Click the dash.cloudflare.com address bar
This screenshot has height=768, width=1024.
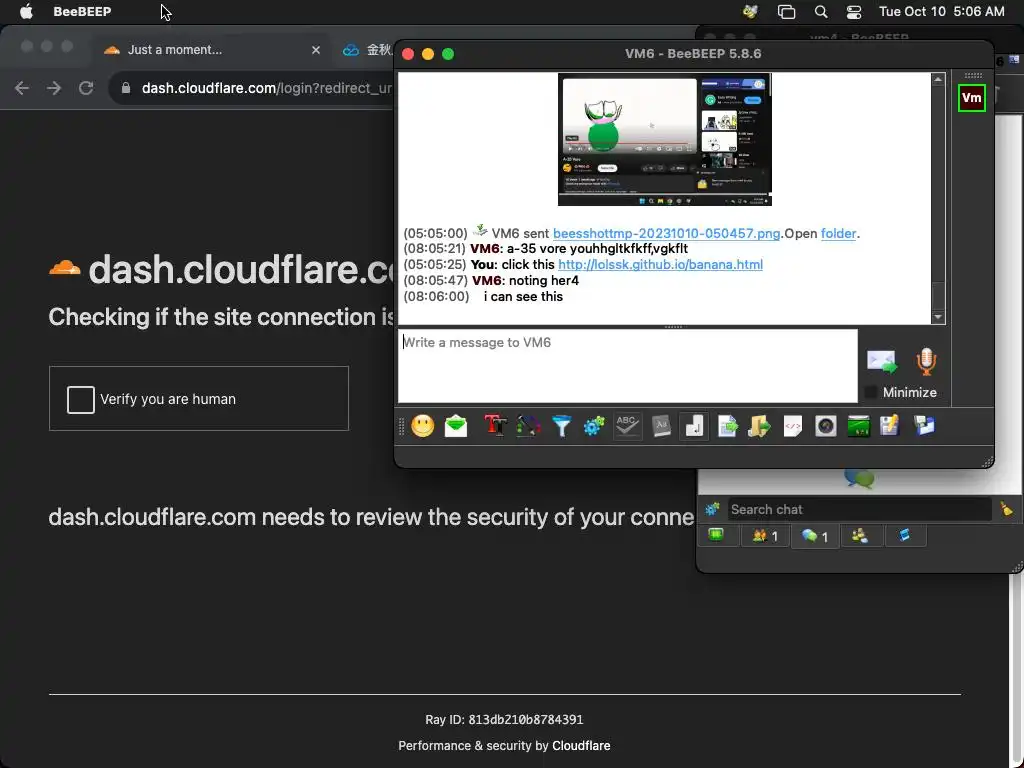pos(266,88)
